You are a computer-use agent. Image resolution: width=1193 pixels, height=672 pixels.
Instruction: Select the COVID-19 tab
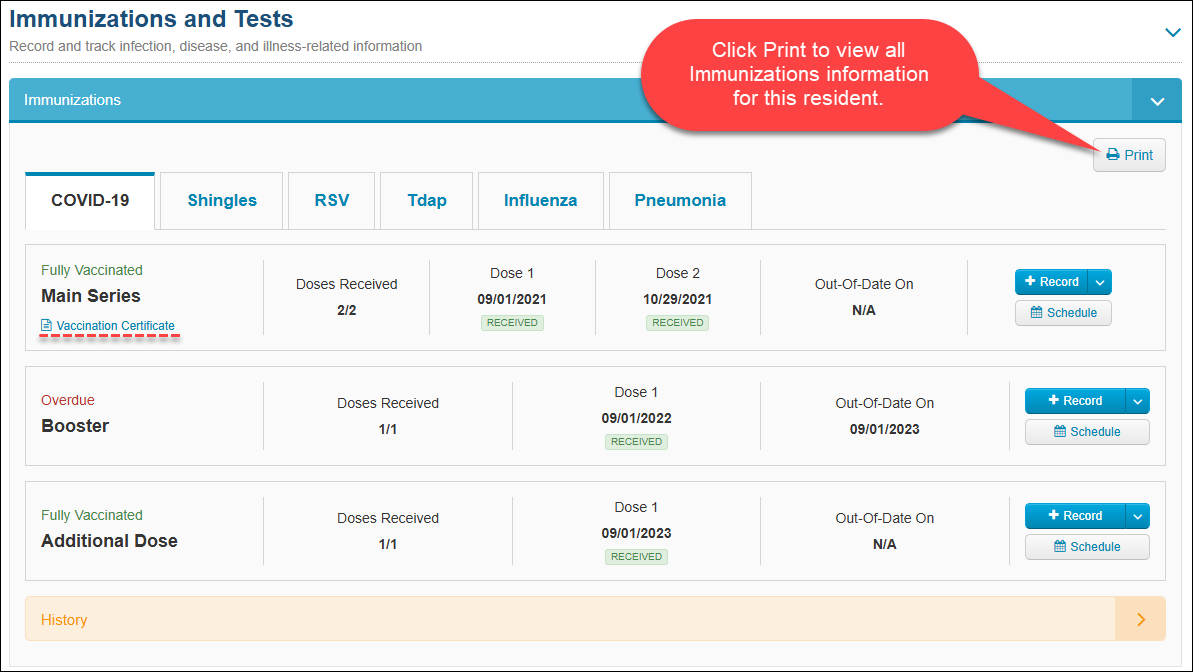point(90,201)
